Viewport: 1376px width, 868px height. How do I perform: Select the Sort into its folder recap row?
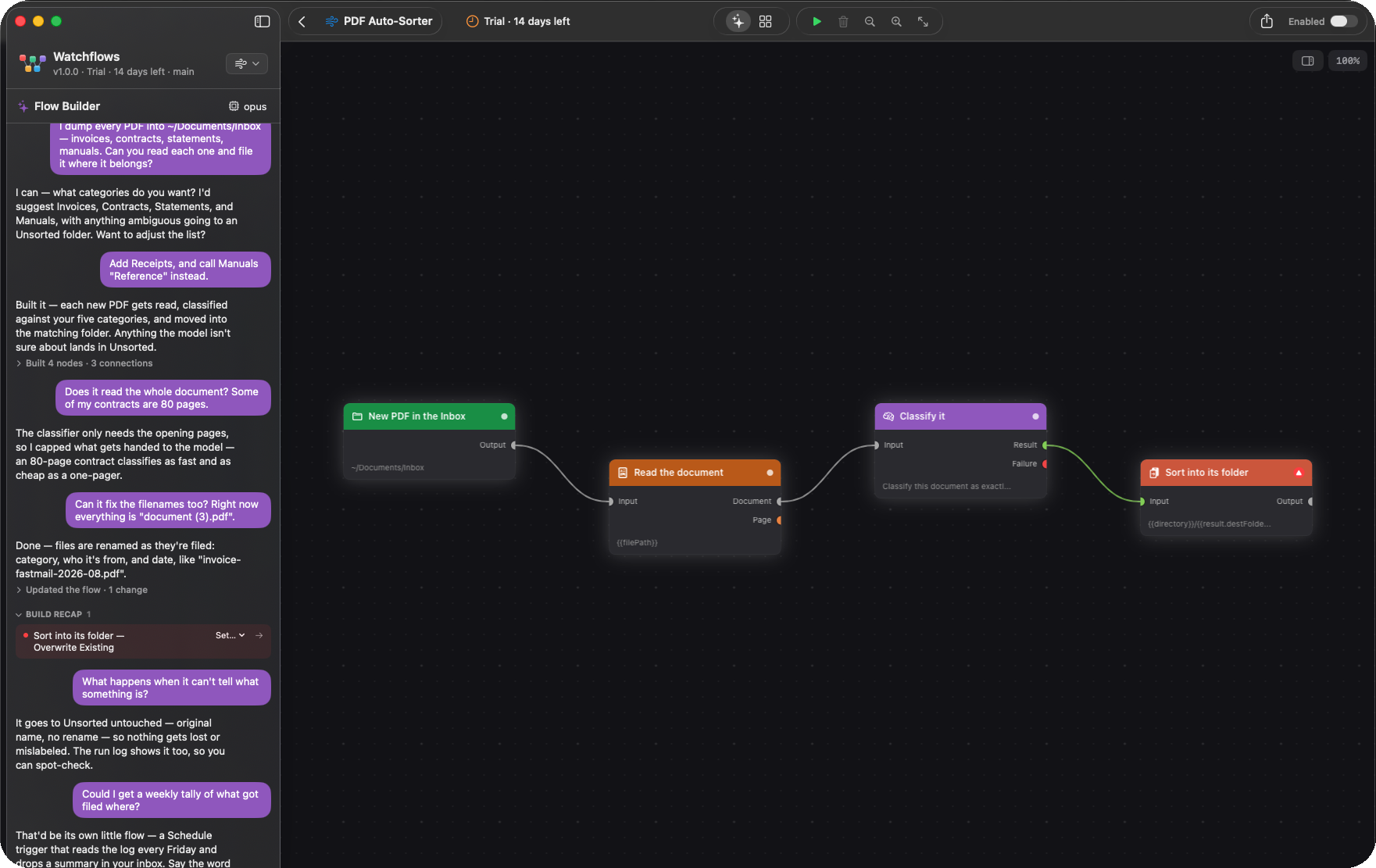pyautogui.click(x=143, y=641)
